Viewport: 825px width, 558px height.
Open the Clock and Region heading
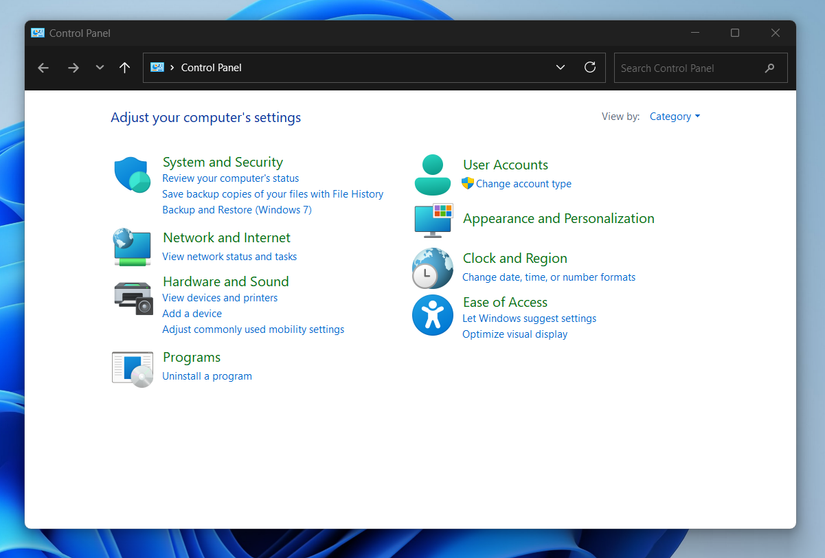pos(515,258)
